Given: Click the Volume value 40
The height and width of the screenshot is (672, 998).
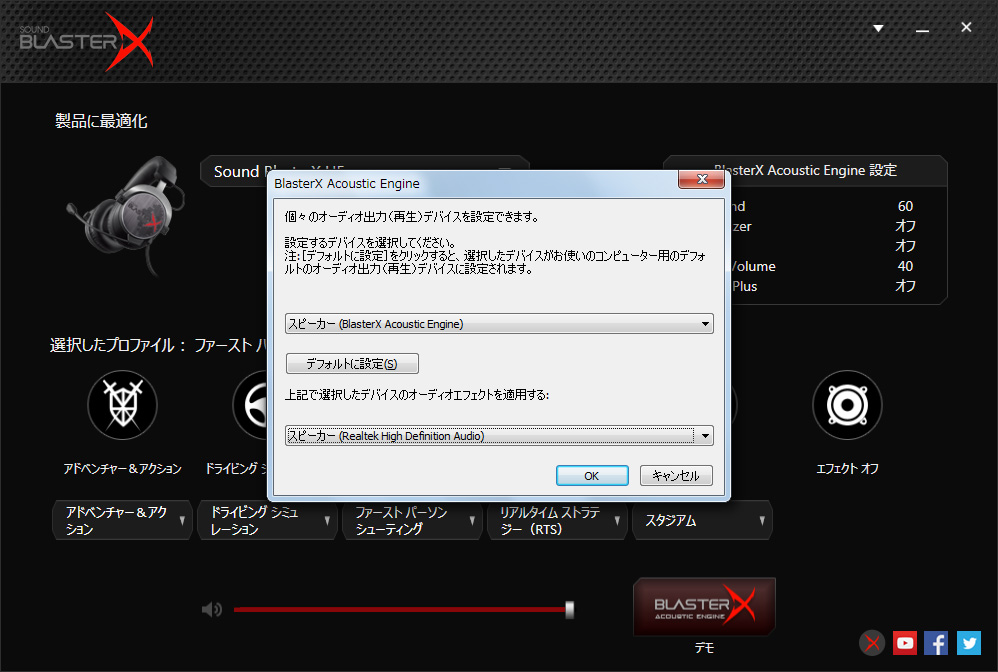Looking at the screenshot, I should point(905,266).
